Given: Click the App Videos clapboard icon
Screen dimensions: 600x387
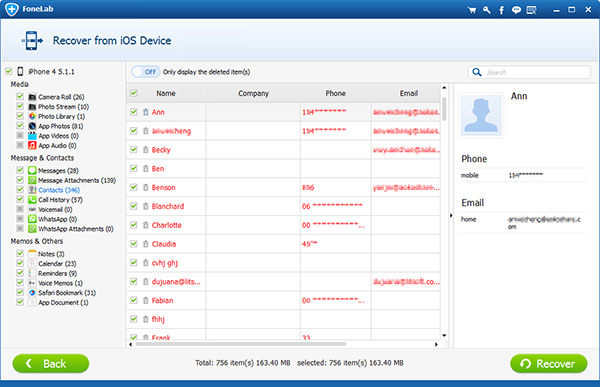Looking at the screenshot, I should [x=32, y=136].
